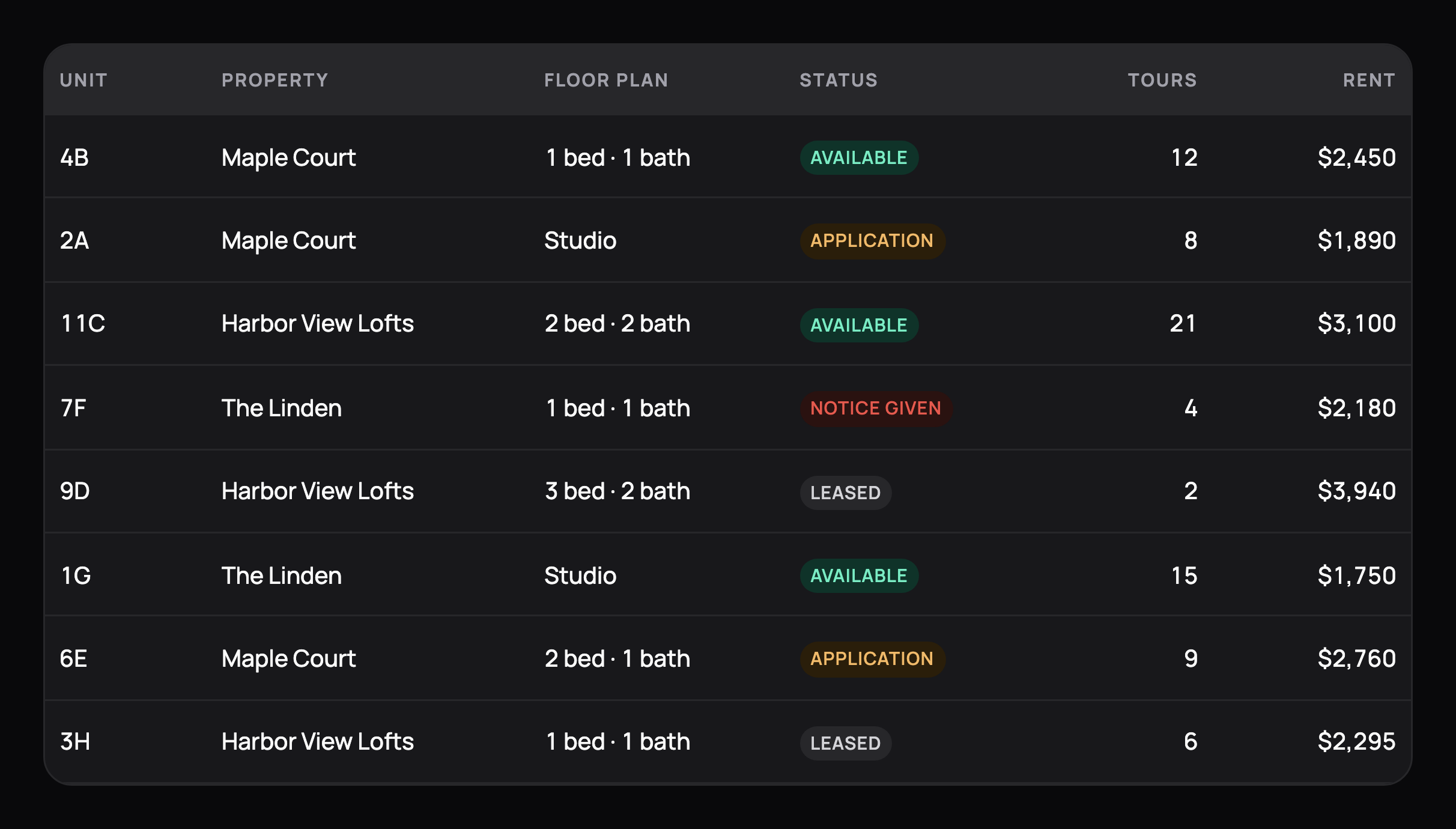
Task: Click rent value $2,450
Action: click(x=1356, y=157)
